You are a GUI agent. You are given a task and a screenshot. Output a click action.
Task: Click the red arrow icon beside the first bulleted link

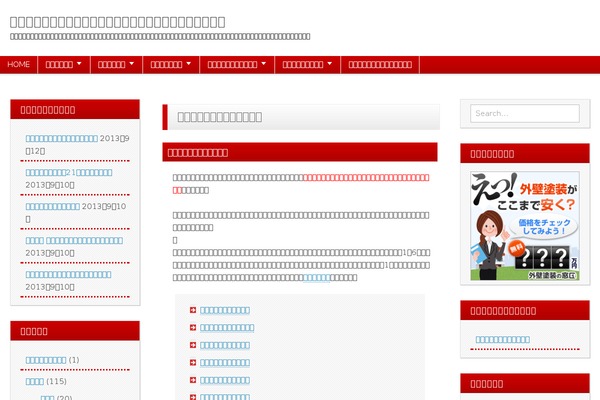coord(193,310)
